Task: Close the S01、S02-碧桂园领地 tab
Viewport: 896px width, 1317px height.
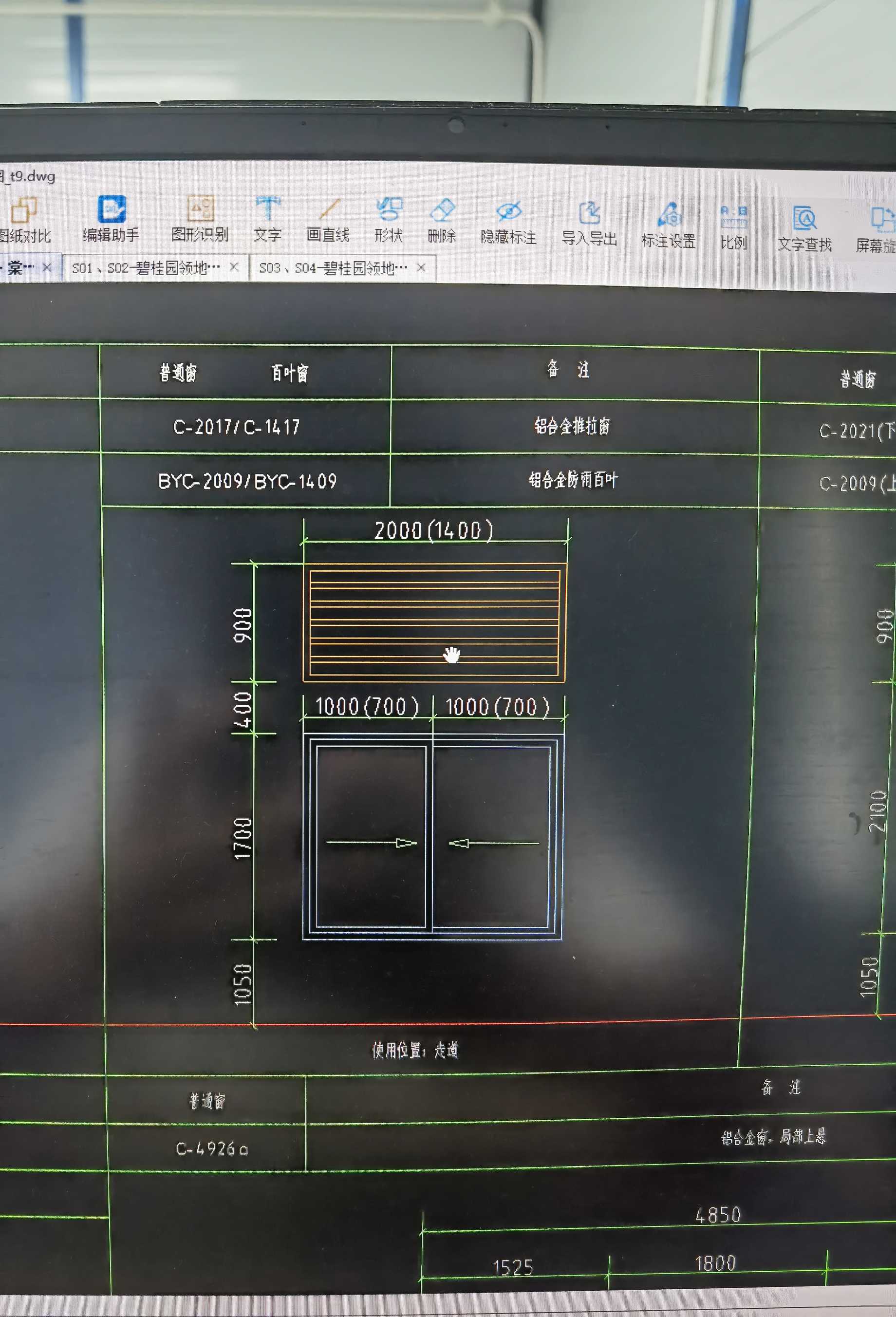Action: tap(233, 267)
